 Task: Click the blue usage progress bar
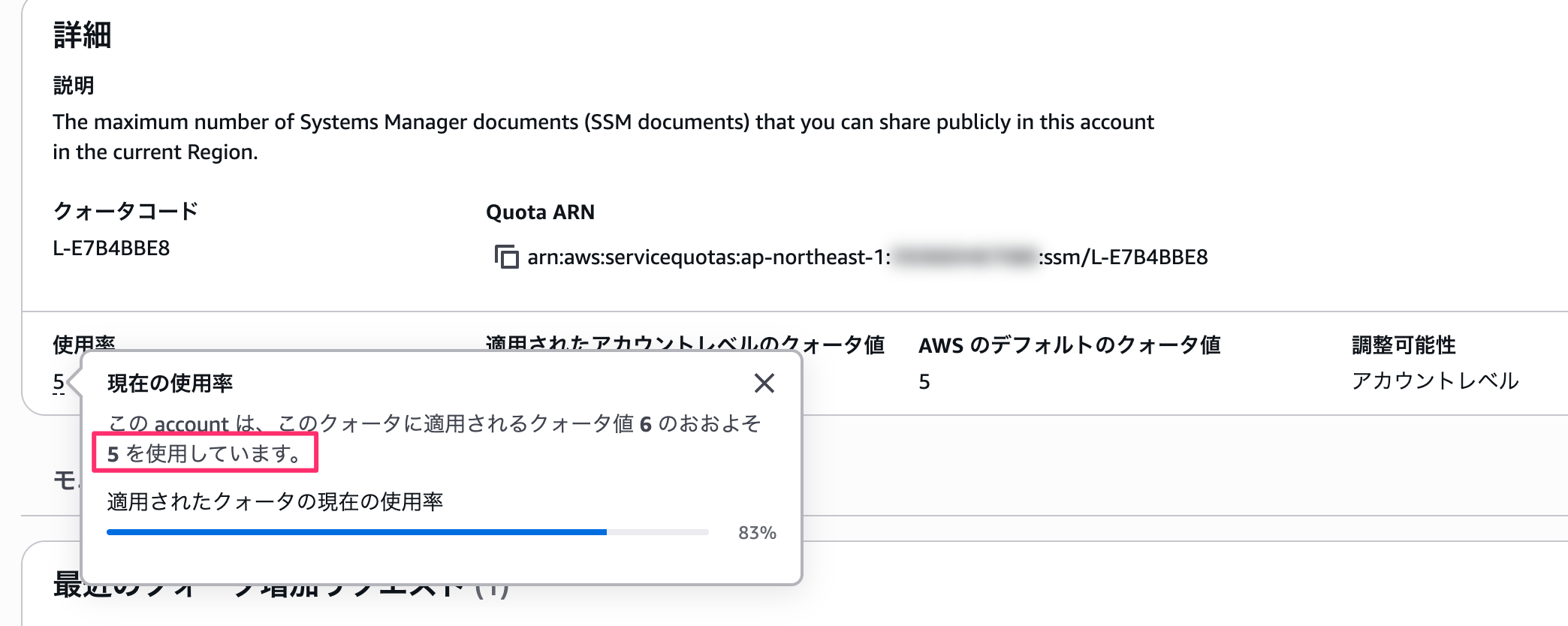click(357, 532)
